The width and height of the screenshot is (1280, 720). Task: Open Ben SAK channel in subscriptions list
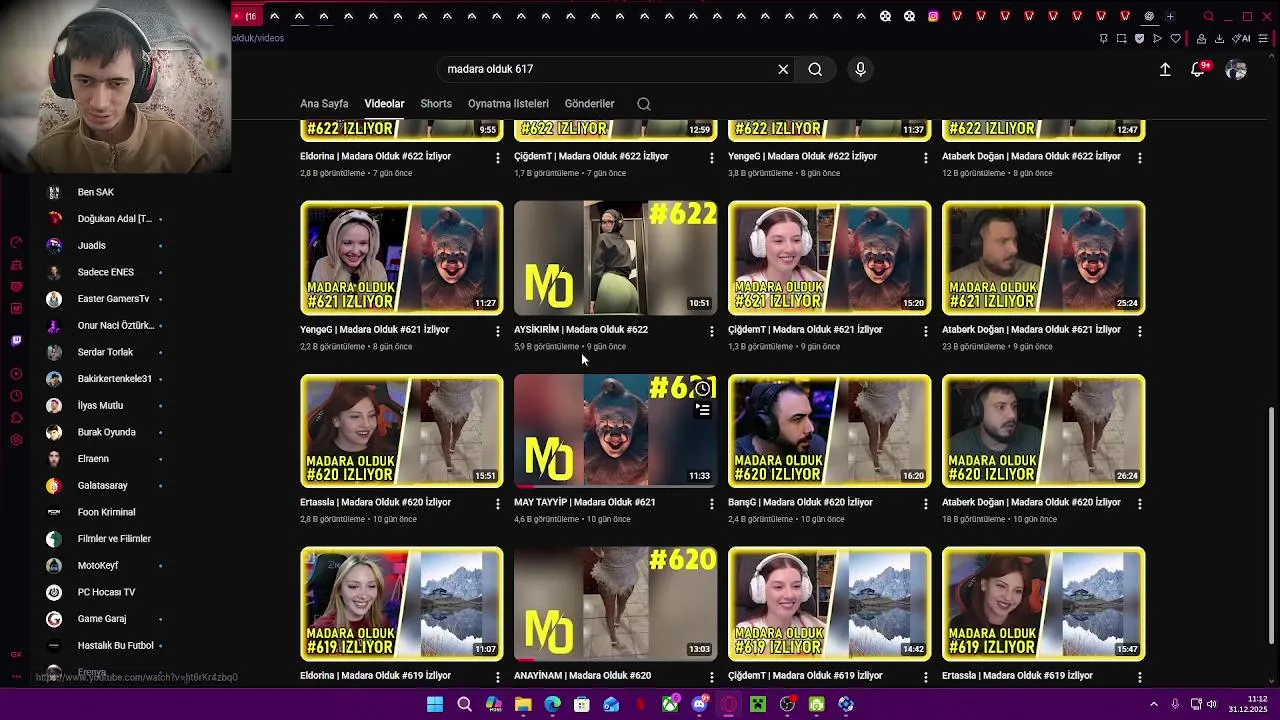point(95,192)
